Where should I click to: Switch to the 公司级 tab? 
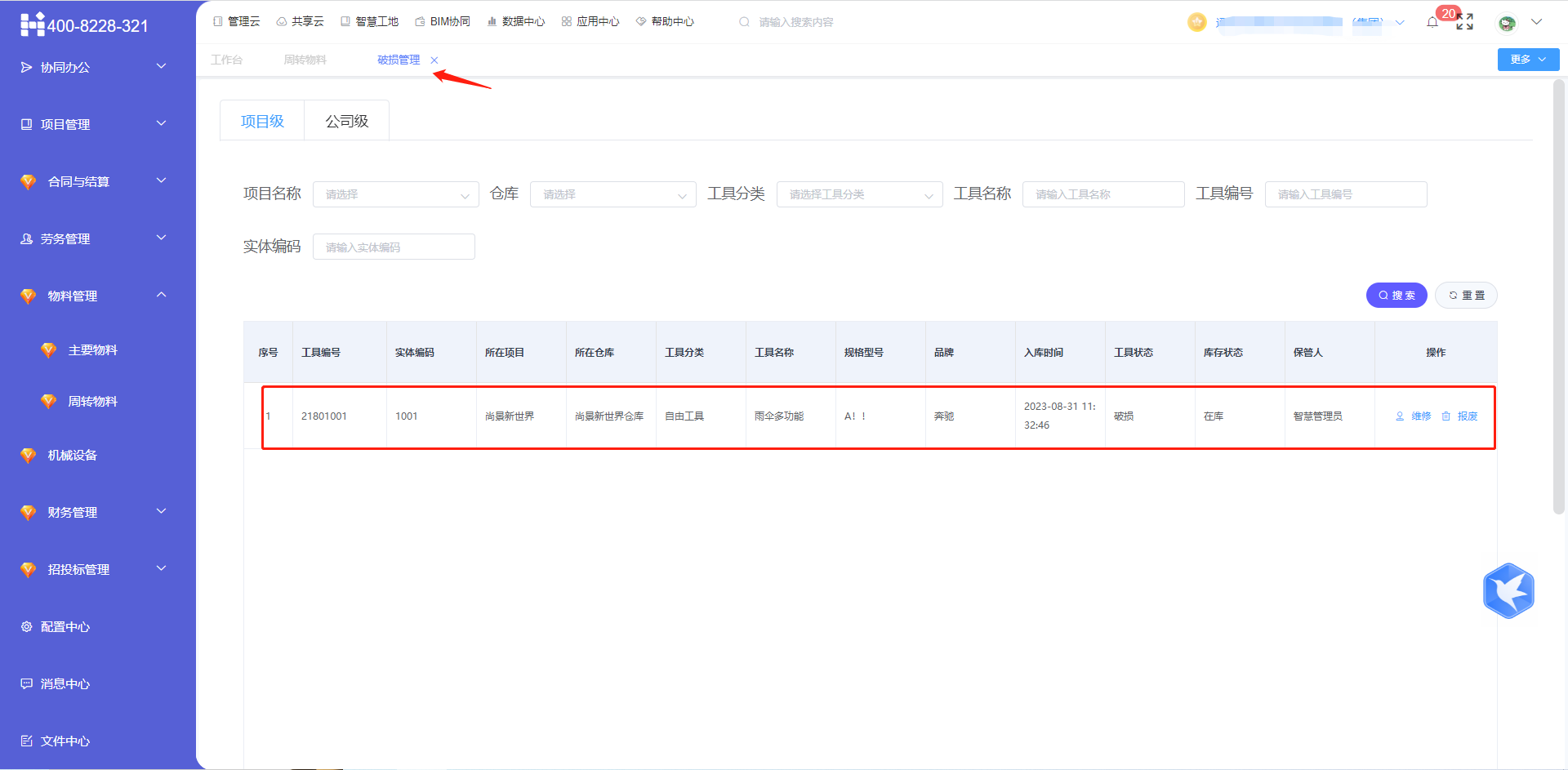pyautogui.click(x=347, y=121)
